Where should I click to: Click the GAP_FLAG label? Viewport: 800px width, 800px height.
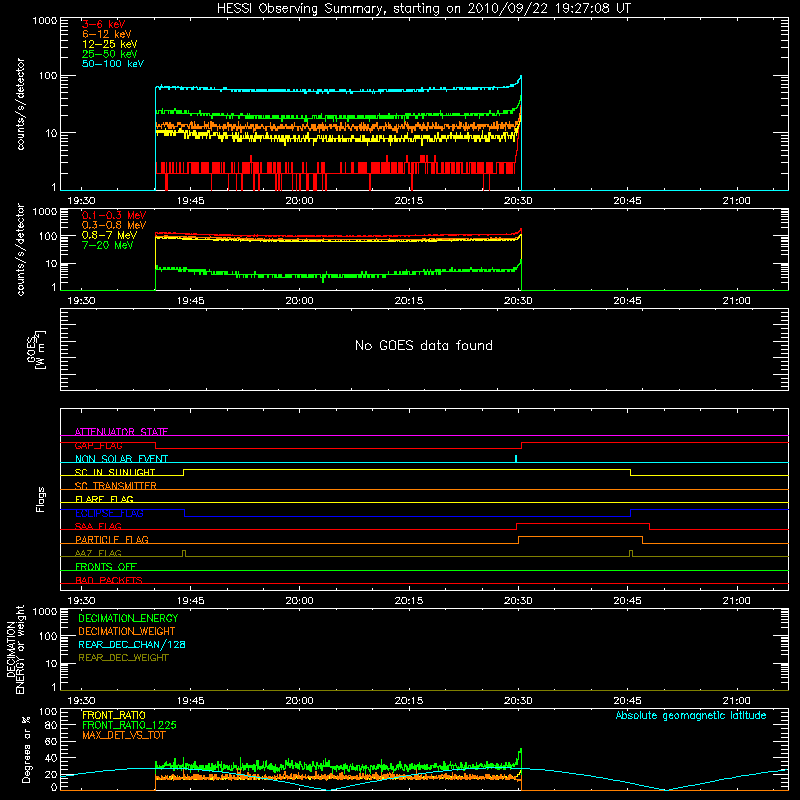coord(98,445)
